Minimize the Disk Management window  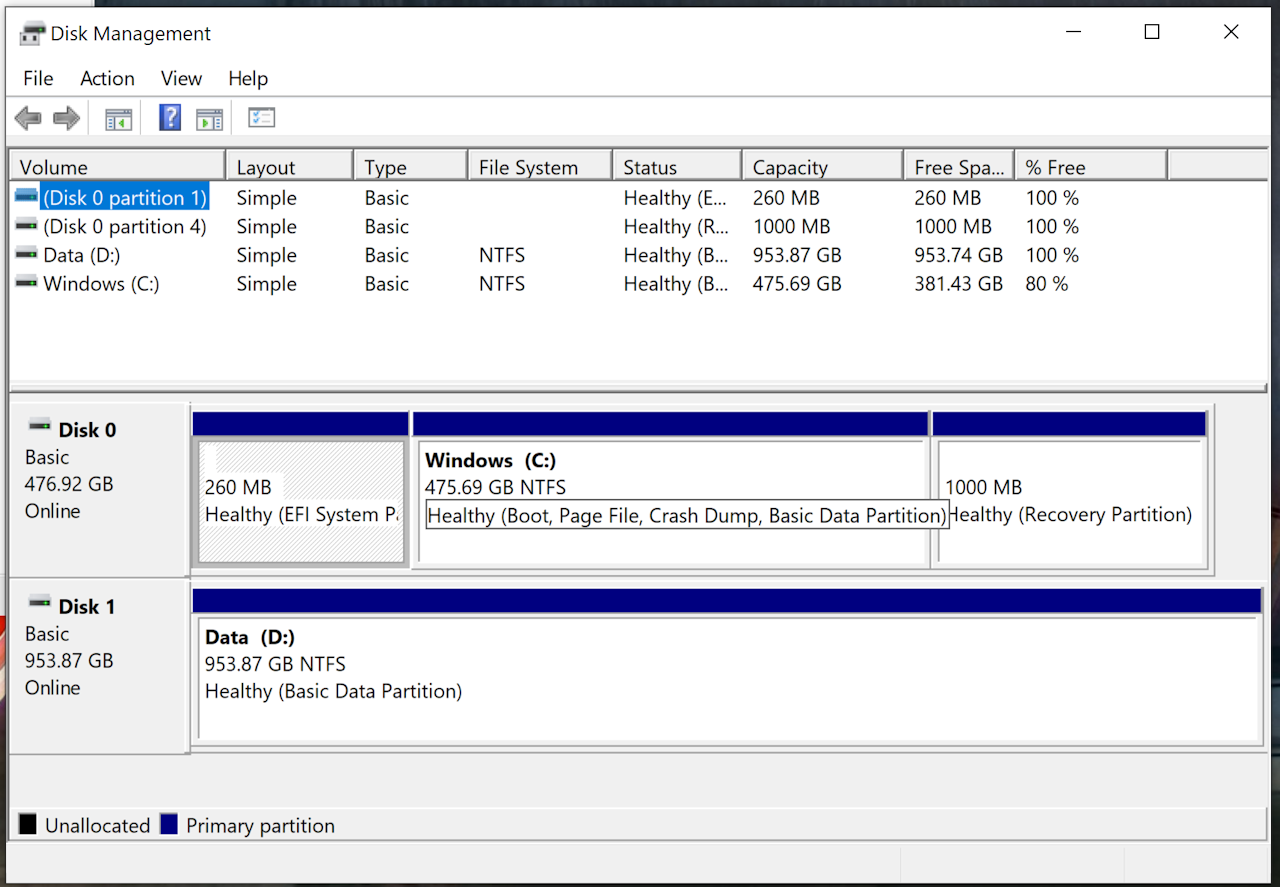pyautogui.click(x=1073, y=32)
